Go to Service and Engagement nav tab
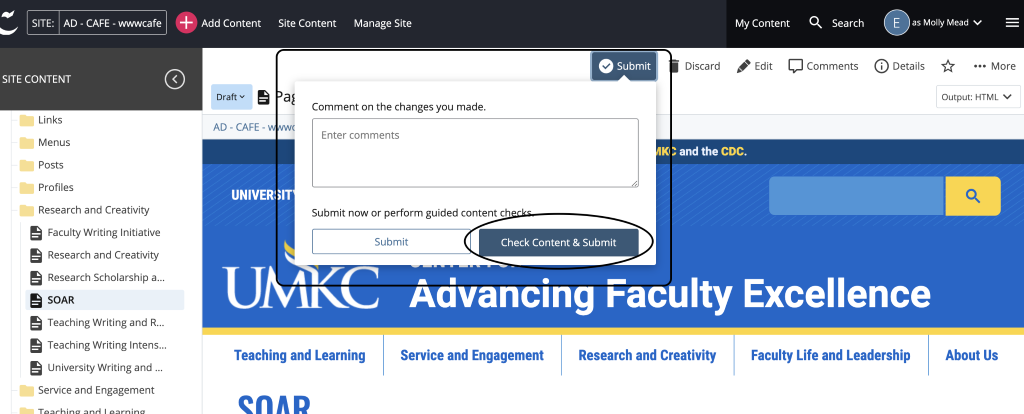Viewport: 1024px width, 414px height. 472,355
